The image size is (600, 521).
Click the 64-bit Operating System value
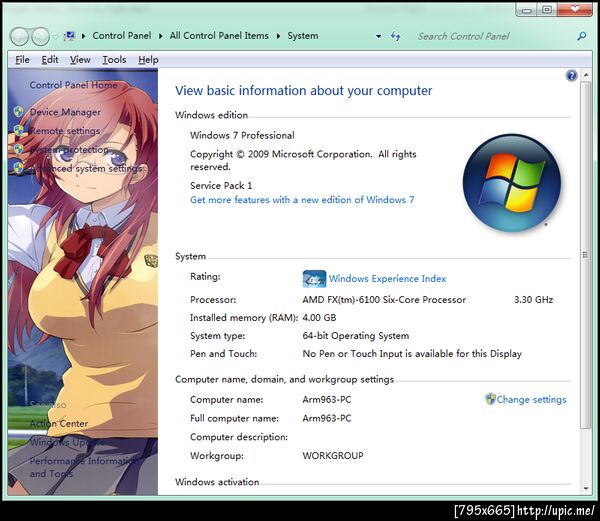click(x=355, y=335)
